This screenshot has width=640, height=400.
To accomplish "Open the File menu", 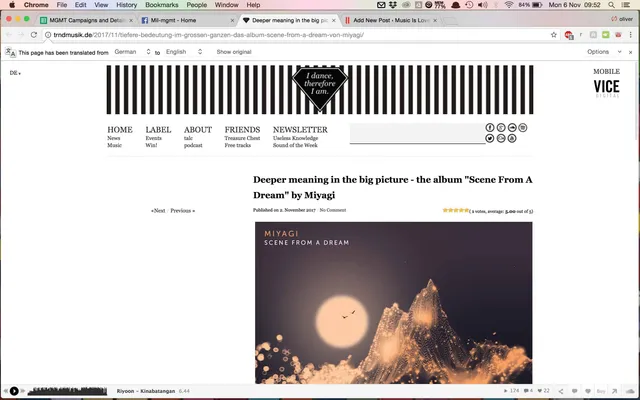I will [62, 5].
